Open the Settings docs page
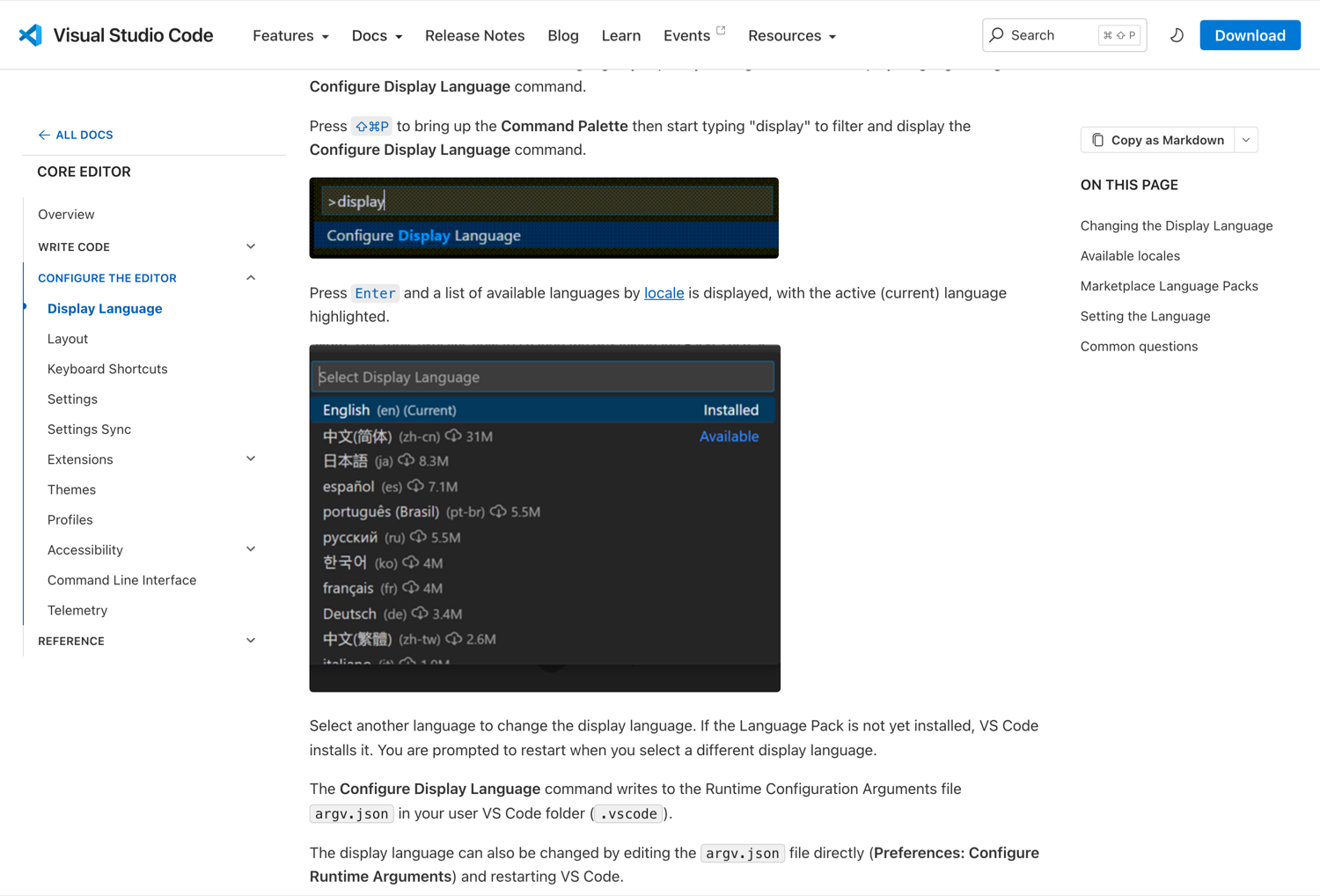This screenshot has height=896, width=1320. click(x=72, y=399)
